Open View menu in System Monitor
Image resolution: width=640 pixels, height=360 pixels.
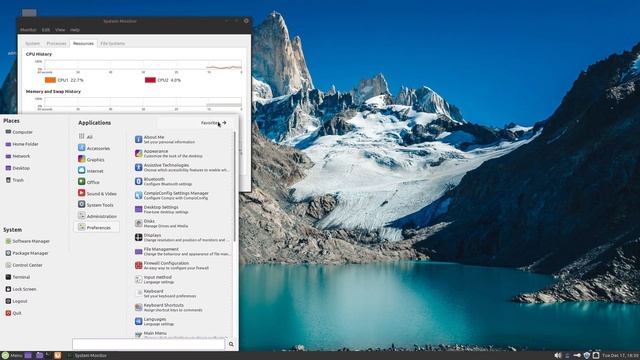coord(60,30)
